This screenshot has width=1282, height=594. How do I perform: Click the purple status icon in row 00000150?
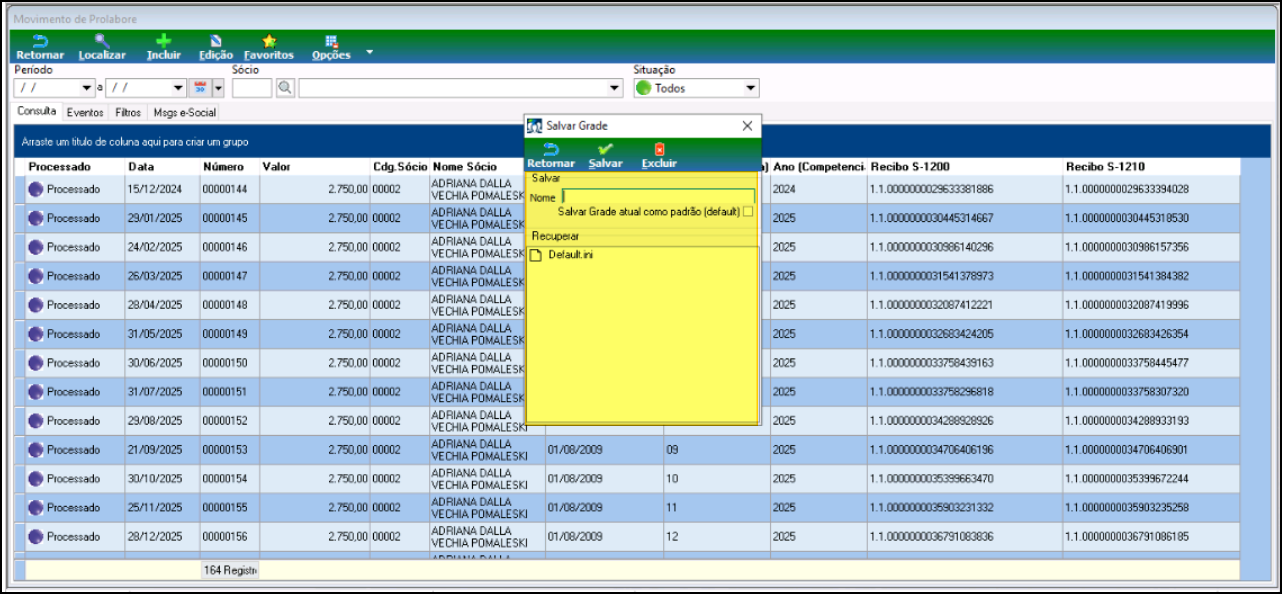[35, 363]
